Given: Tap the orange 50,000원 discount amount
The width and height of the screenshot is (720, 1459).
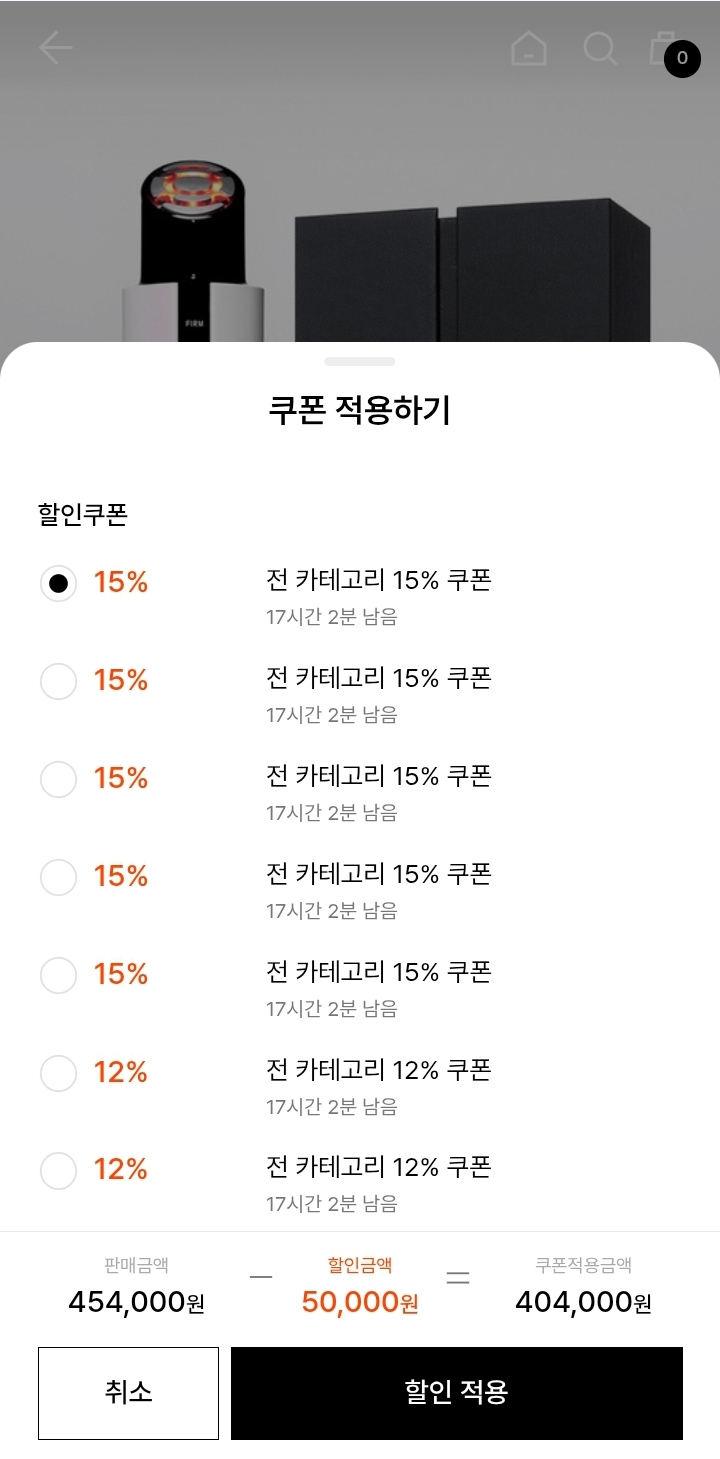Looking at the screenshot, I should click(360, 1302).
